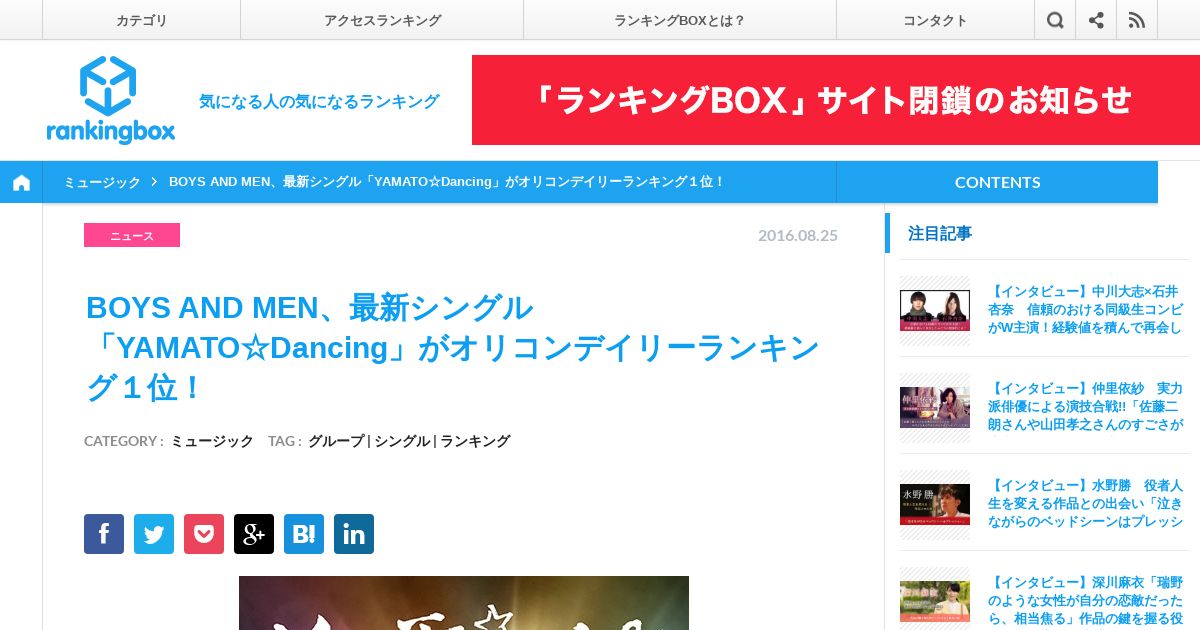Click thumbnail for 水野勝 interview
The image size is (1200, 630).
pos(935,504)
